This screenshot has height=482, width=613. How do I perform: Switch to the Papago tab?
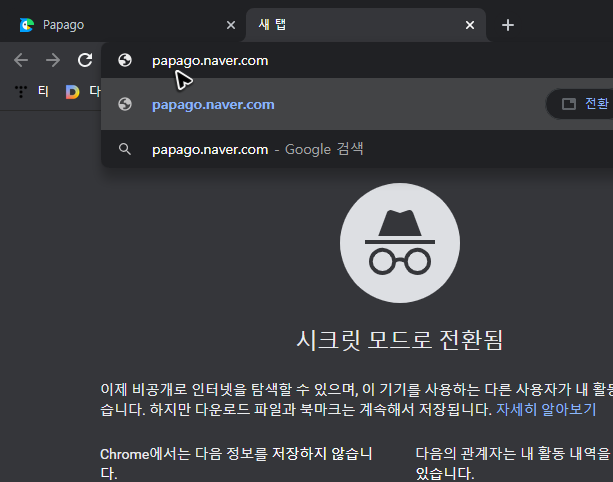coord(125,25)
